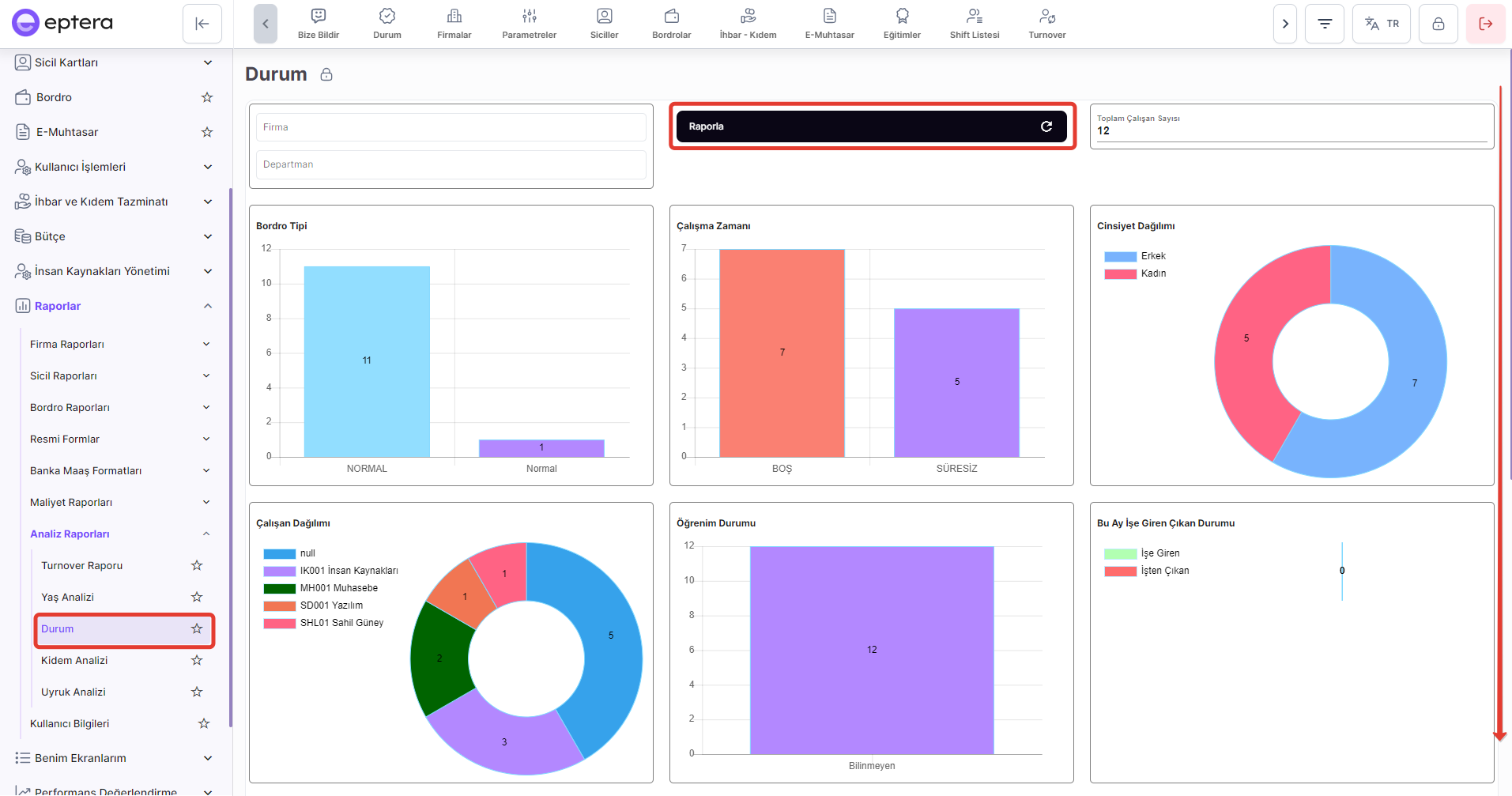
Task: Toggle the Erkek legend color swatch
Action: click(1120, 256)
